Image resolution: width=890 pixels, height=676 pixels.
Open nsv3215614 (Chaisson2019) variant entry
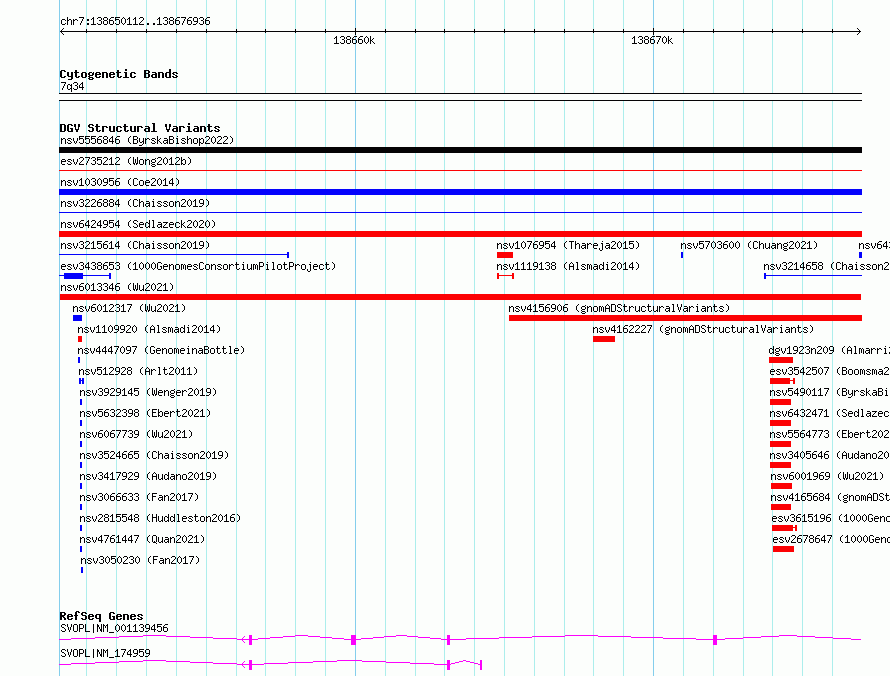point(135,245)
